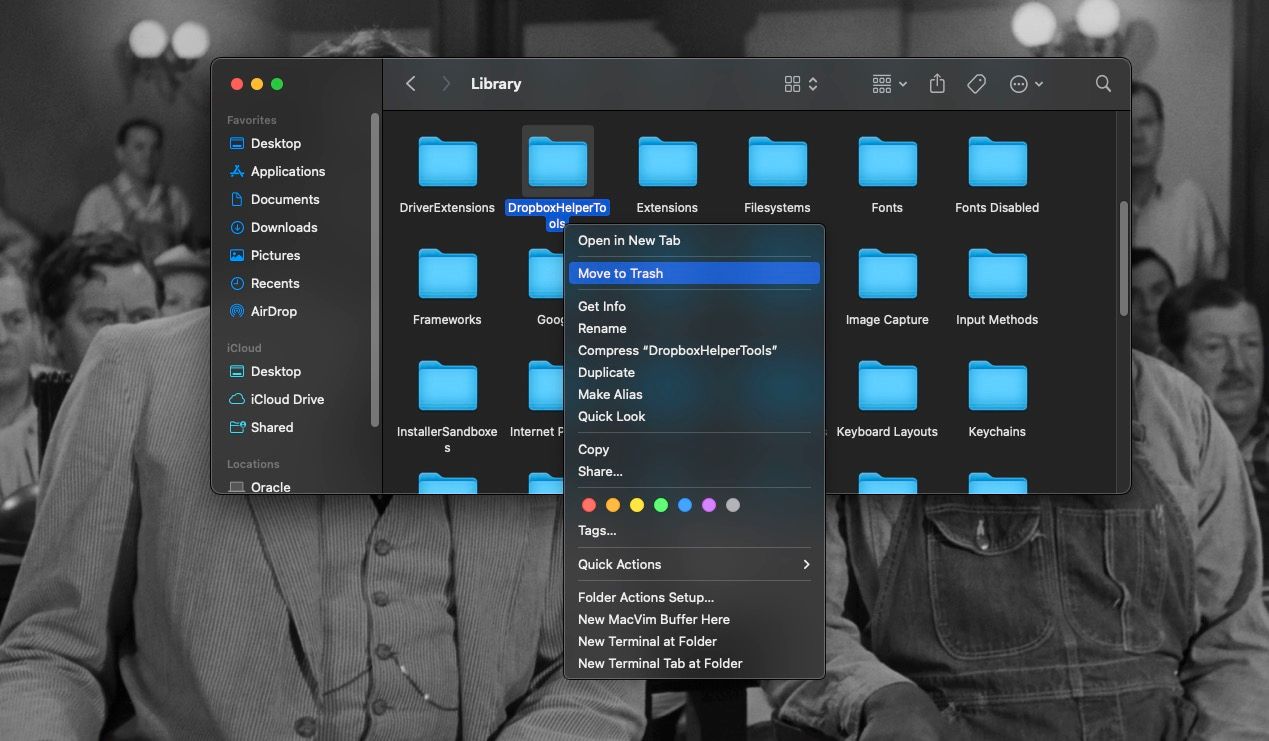Open Quick Actions submenu

click(x=620, y=564)
